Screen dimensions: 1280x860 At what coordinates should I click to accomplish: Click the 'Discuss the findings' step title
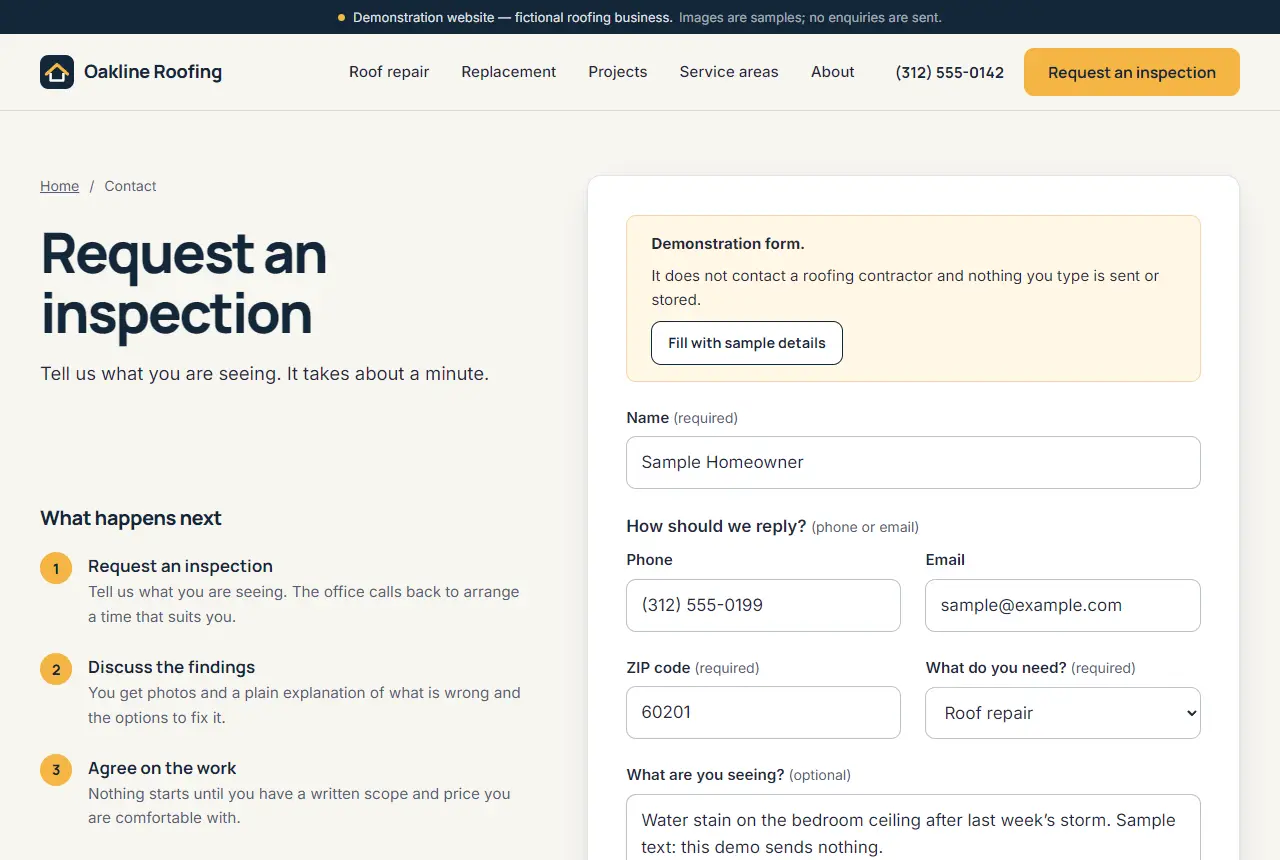[171, 667]
